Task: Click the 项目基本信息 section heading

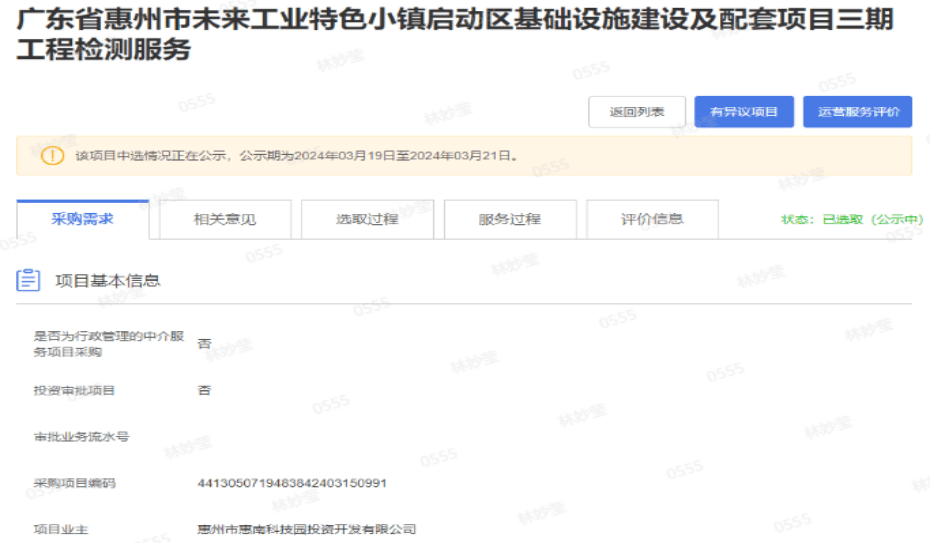Action: click(107, 281)
